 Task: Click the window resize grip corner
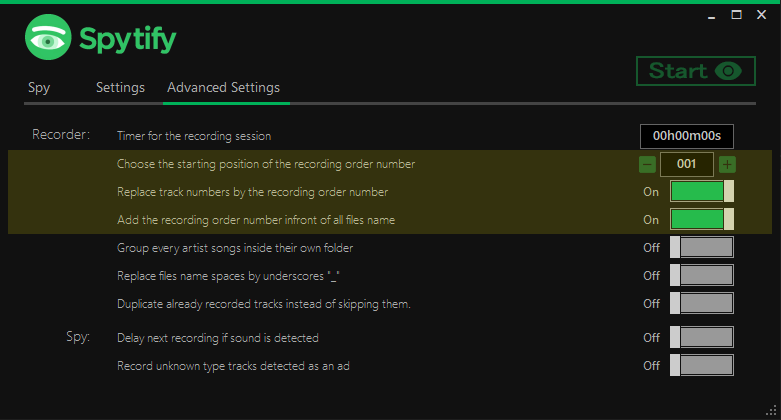pyautogui.click(x=772, y=411)
